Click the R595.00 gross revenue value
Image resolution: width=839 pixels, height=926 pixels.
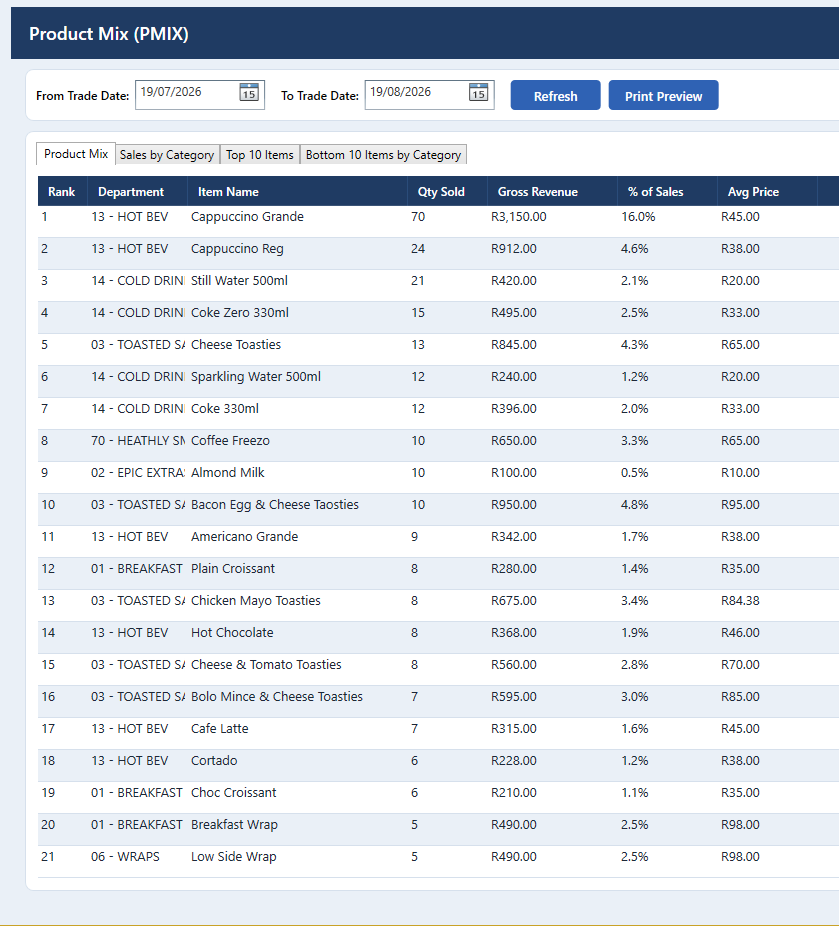click(514, 697)
